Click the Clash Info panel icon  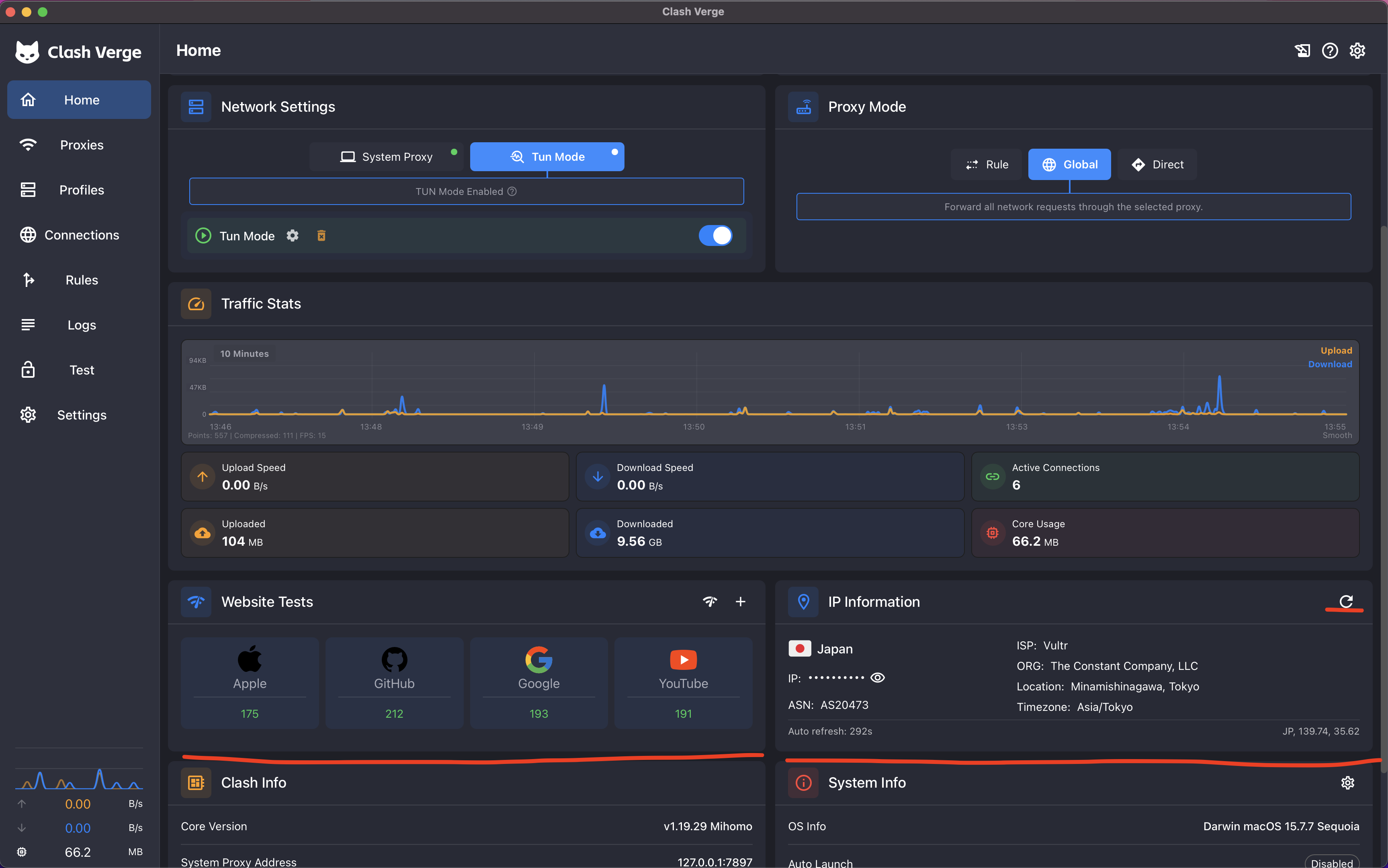[197, 783]
